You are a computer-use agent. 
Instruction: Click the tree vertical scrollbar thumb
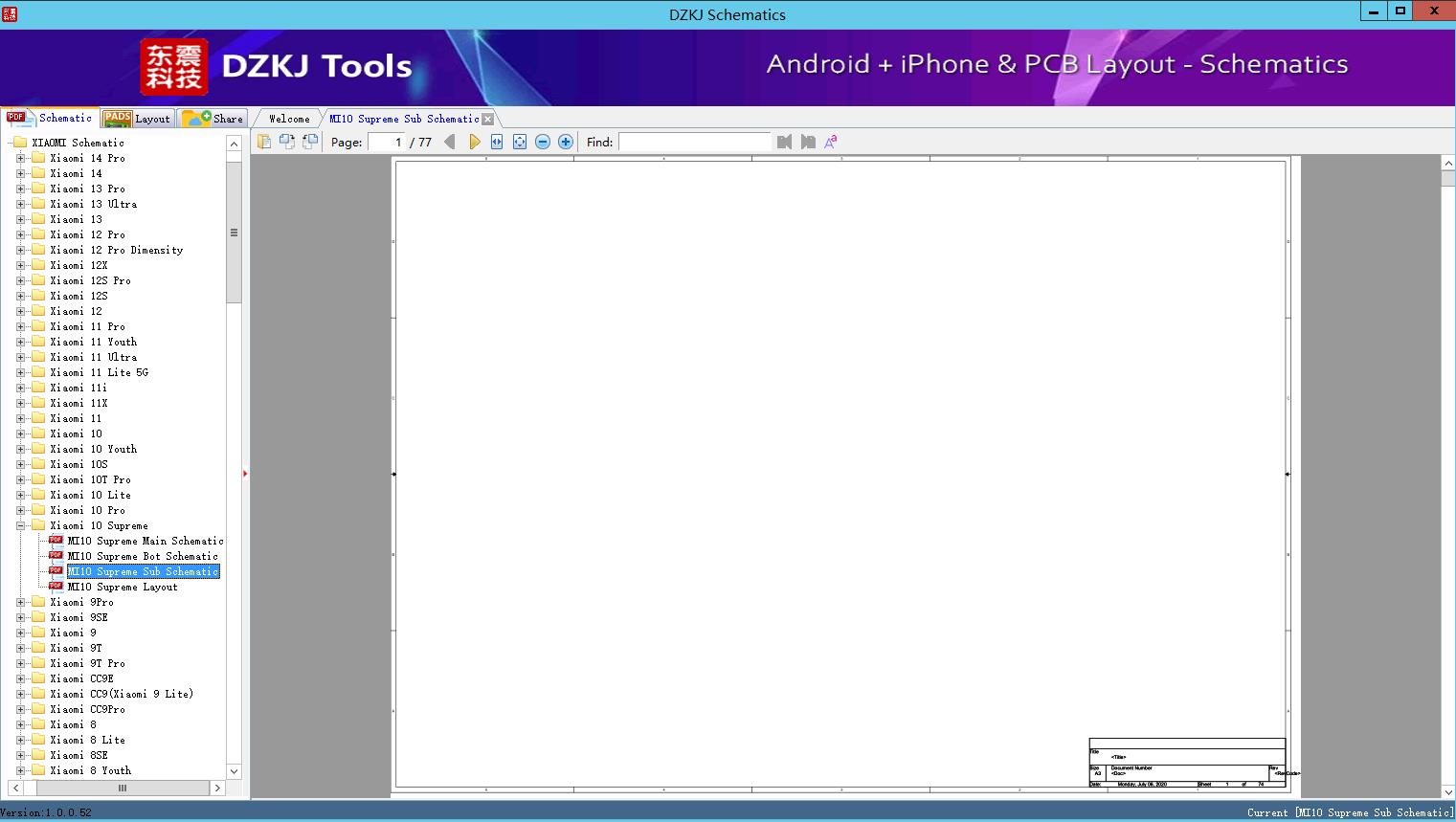click(234, 233)
